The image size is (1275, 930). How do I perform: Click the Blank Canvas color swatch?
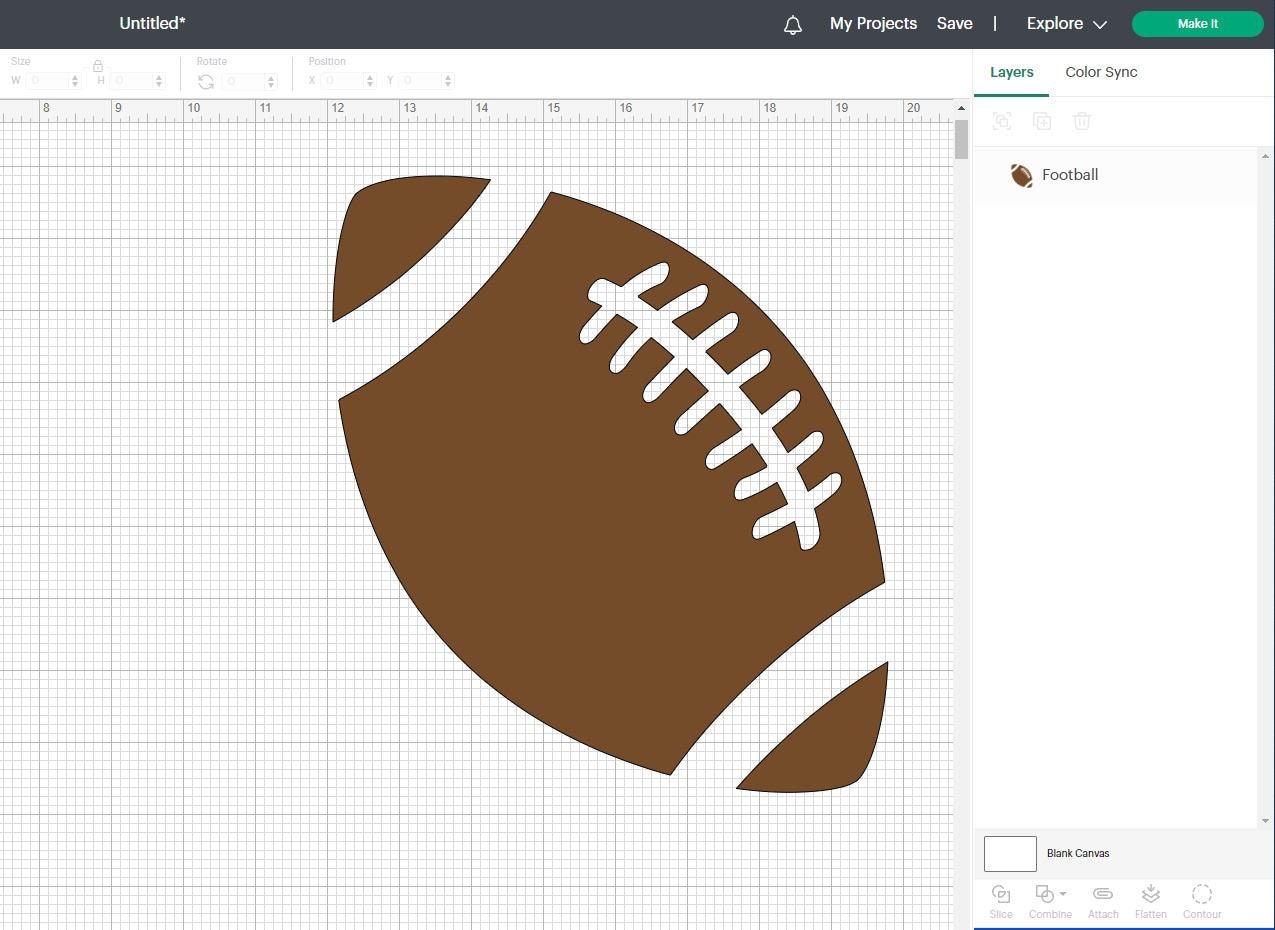click(x=1009, y=853)
